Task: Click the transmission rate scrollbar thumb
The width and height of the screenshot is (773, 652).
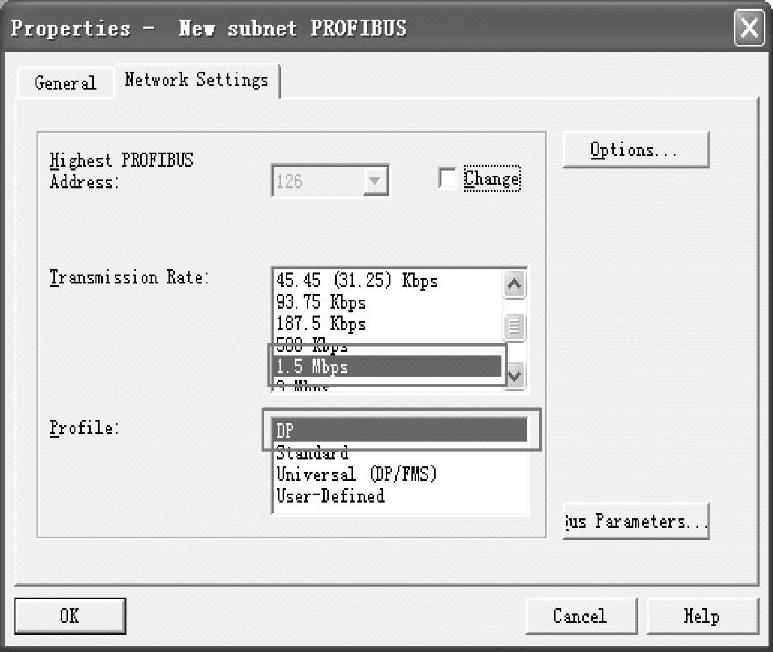Action: (514, 326)
